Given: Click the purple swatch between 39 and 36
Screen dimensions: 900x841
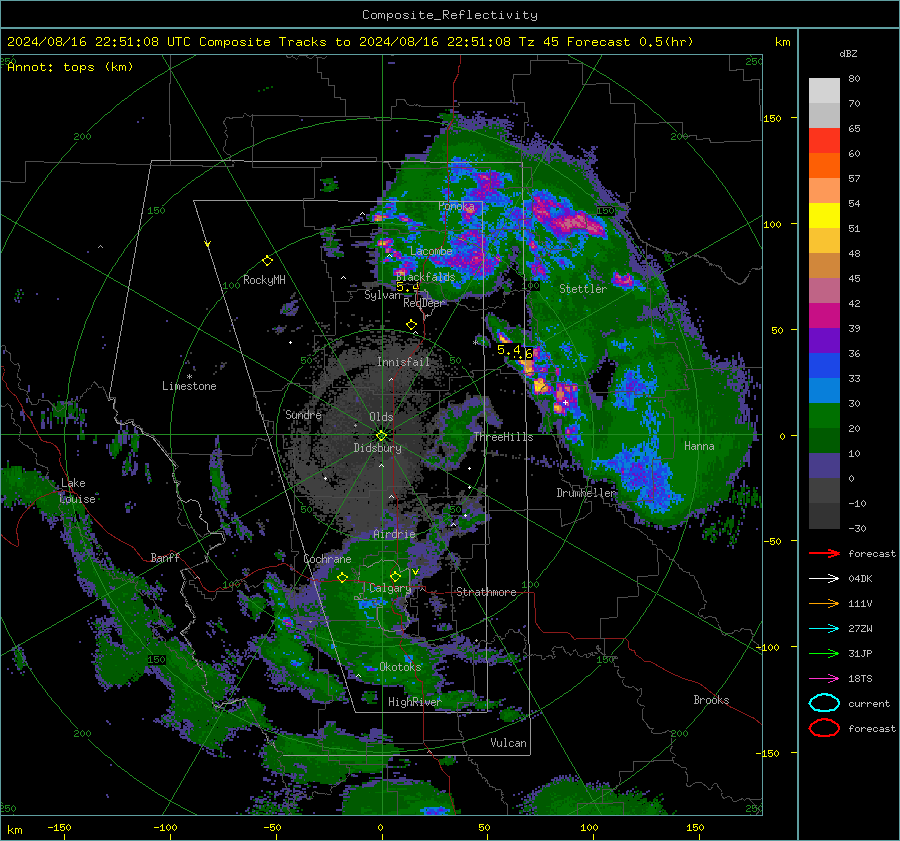Looking at the screenshot, I should coord(824,341).
